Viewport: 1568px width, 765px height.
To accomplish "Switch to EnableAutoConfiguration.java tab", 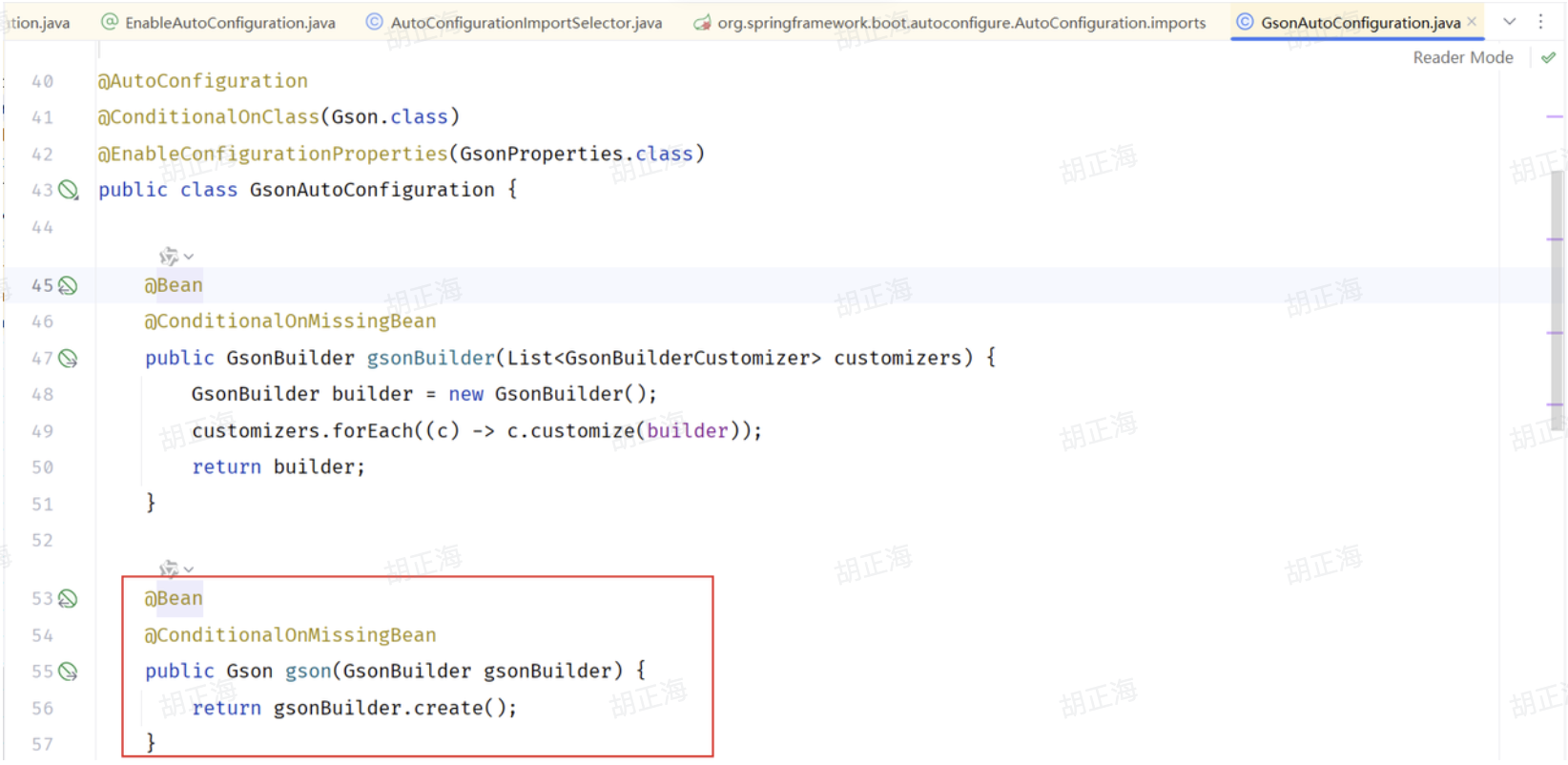I will [229, 23].
